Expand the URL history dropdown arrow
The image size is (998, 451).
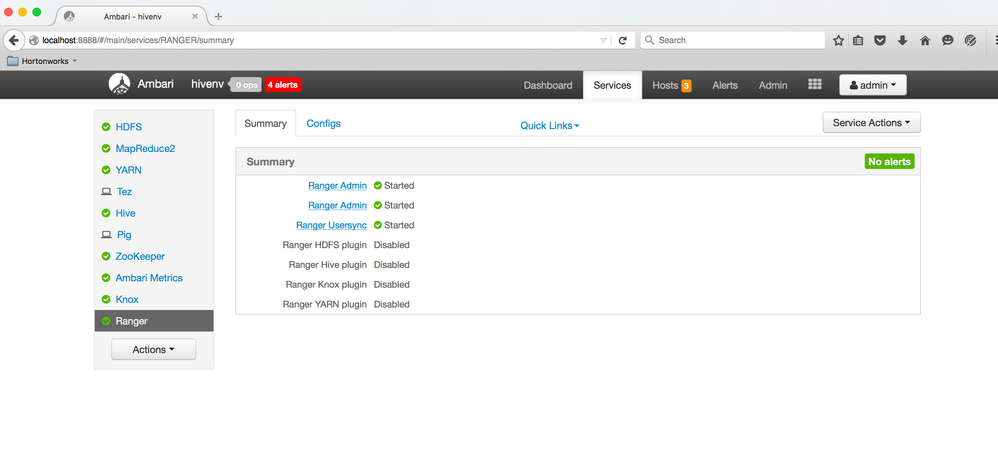point(603,40)
